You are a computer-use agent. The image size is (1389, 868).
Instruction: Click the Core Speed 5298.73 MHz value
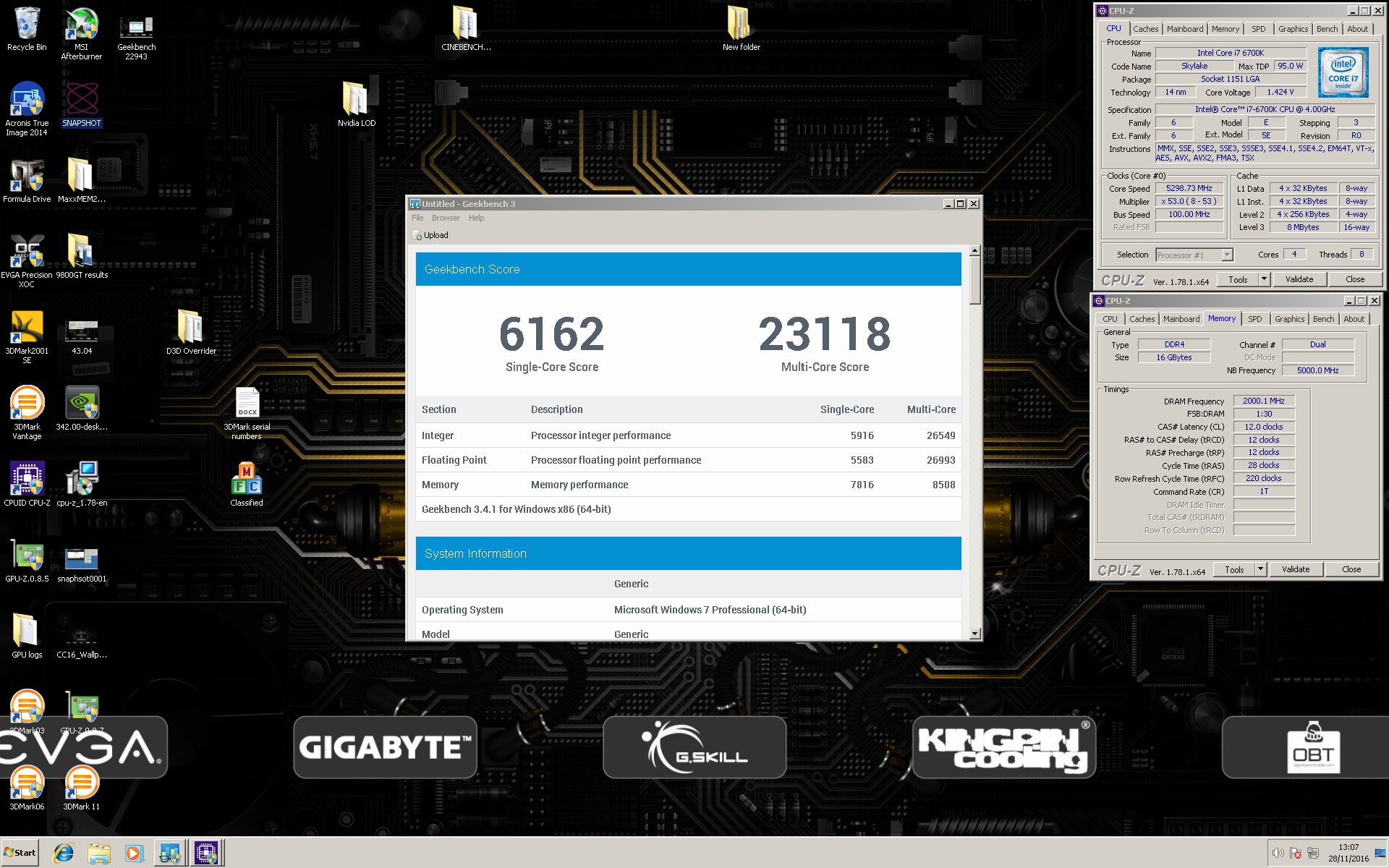pyautogui.click(x=1189, y=188)
